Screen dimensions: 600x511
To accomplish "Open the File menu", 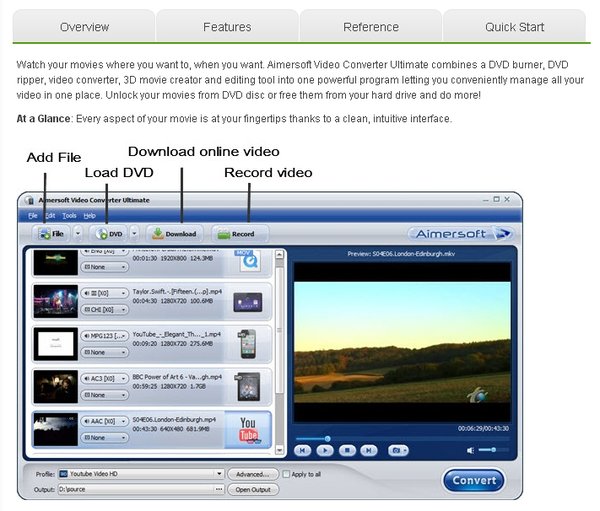I will tap(33, 216).
